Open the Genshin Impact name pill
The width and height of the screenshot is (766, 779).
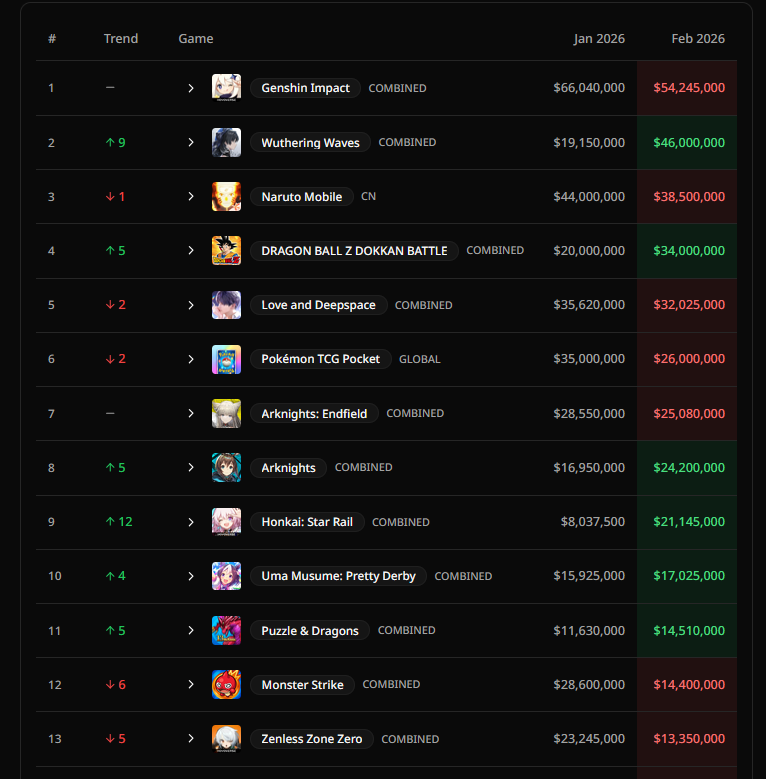point(306,88)
